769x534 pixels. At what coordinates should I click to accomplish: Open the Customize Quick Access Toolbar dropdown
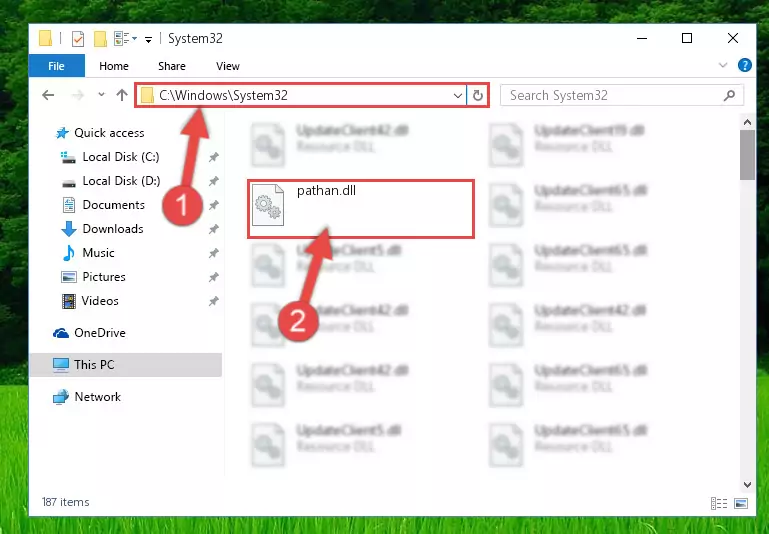148,39
